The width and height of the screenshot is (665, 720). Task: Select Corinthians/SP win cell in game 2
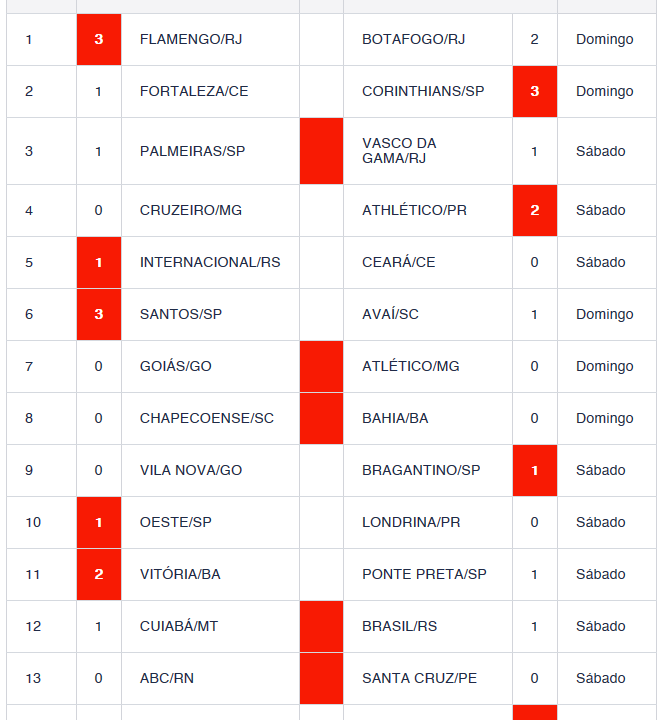(535, 91)
